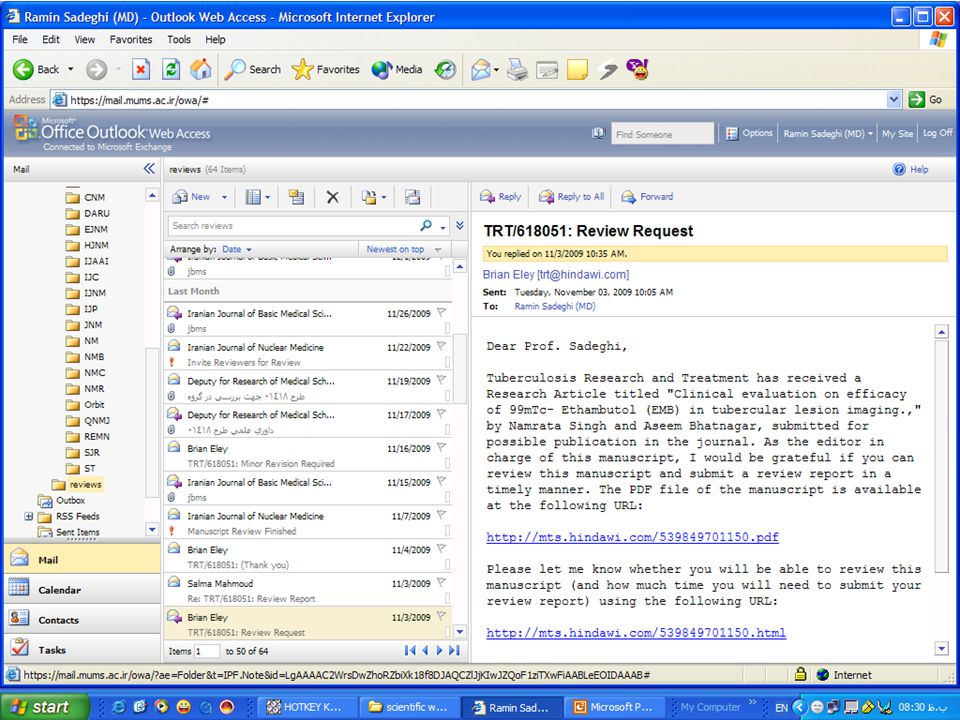960x720 pixels.
Task: Open the Media toolbar button
Action: pos(397,69)
